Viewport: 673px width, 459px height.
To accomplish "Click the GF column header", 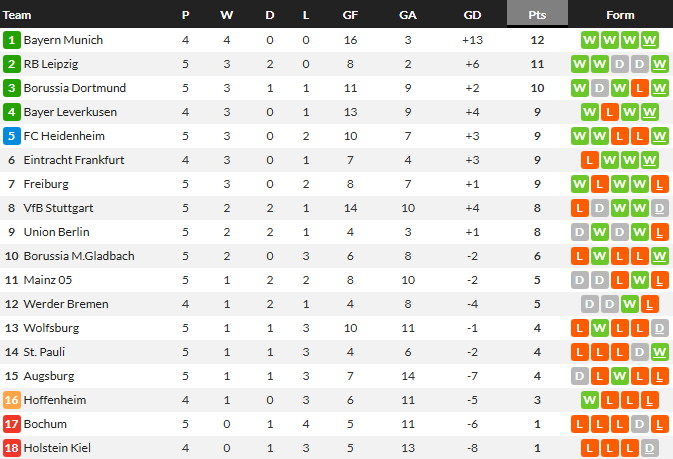I will (350, 15).
